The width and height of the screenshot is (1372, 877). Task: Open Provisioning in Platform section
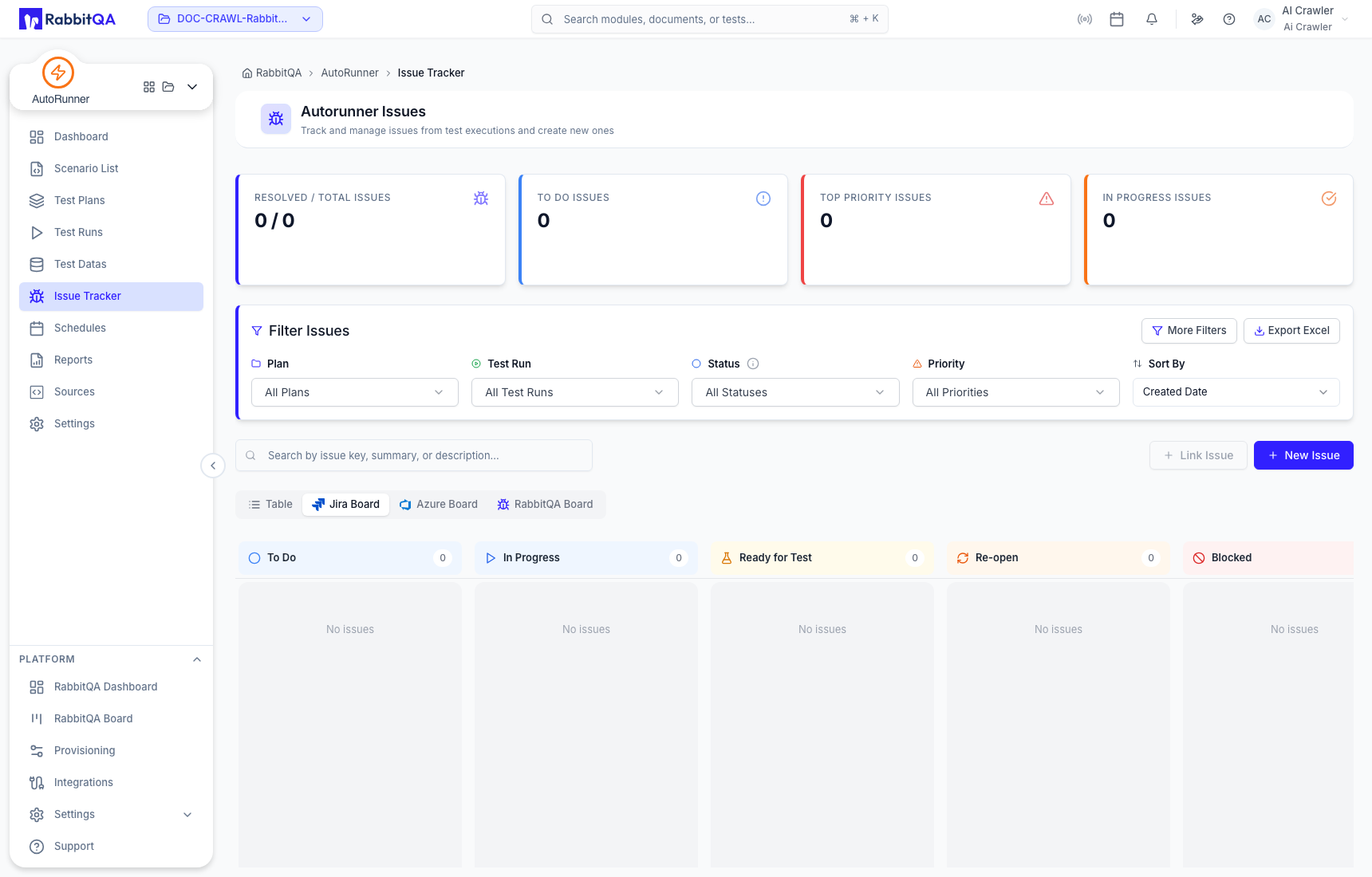(x=111, y=751)
